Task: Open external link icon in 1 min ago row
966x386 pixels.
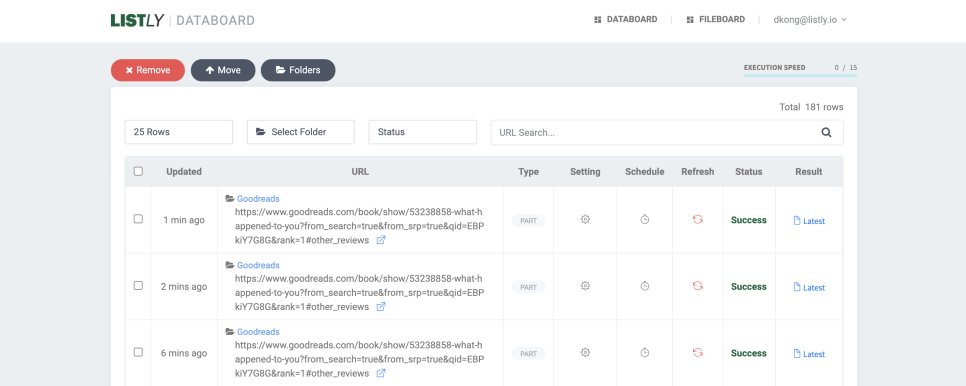Action: point(381,240)
